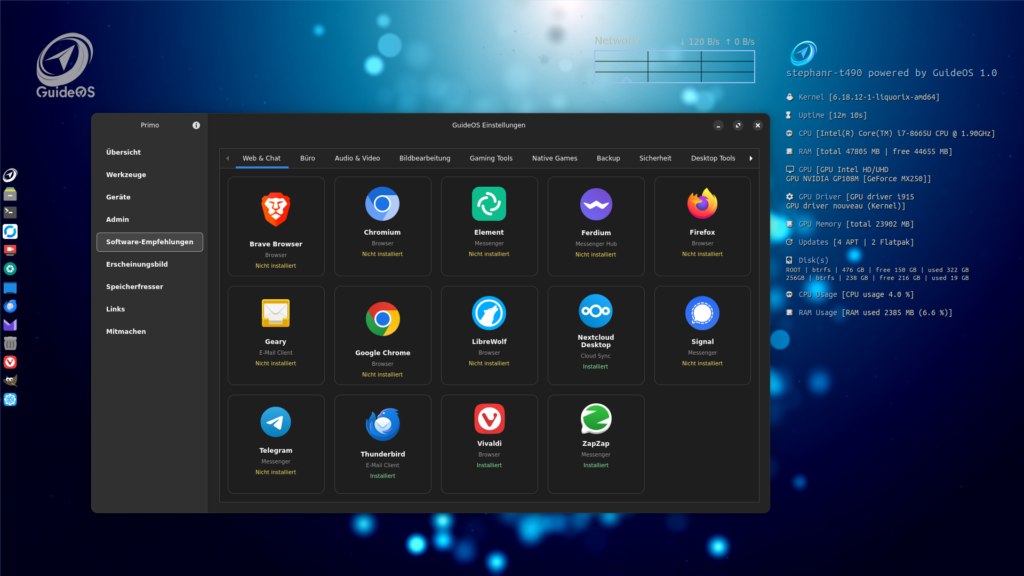Image resolution: width=1024 pixels, height=576 pixels.
Task: Click the Updates line in the system info
Action: click(850, 242)
